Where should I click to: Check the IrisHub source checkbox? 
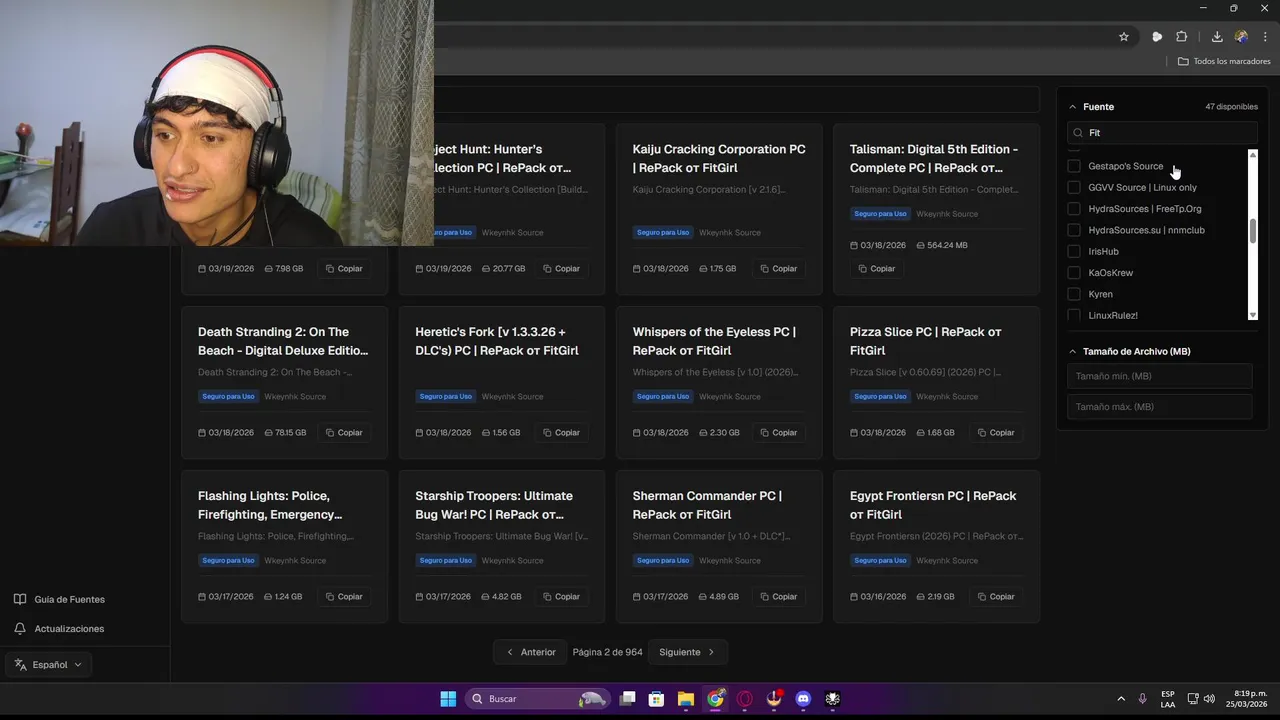point(1074,252)
